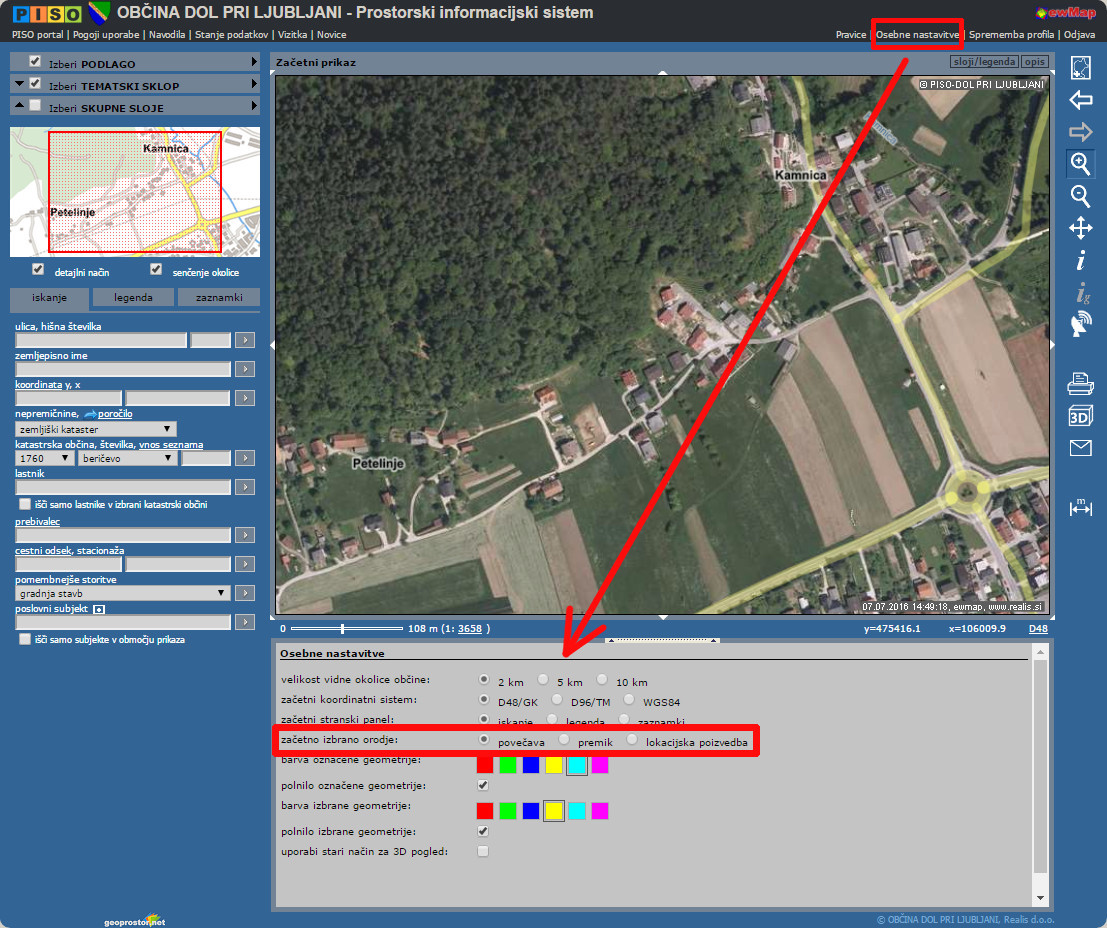This screenshot has width=1107, height=928.
Task: Open the 'zemljiški kataster' dropdown
Action: [96, 429]
